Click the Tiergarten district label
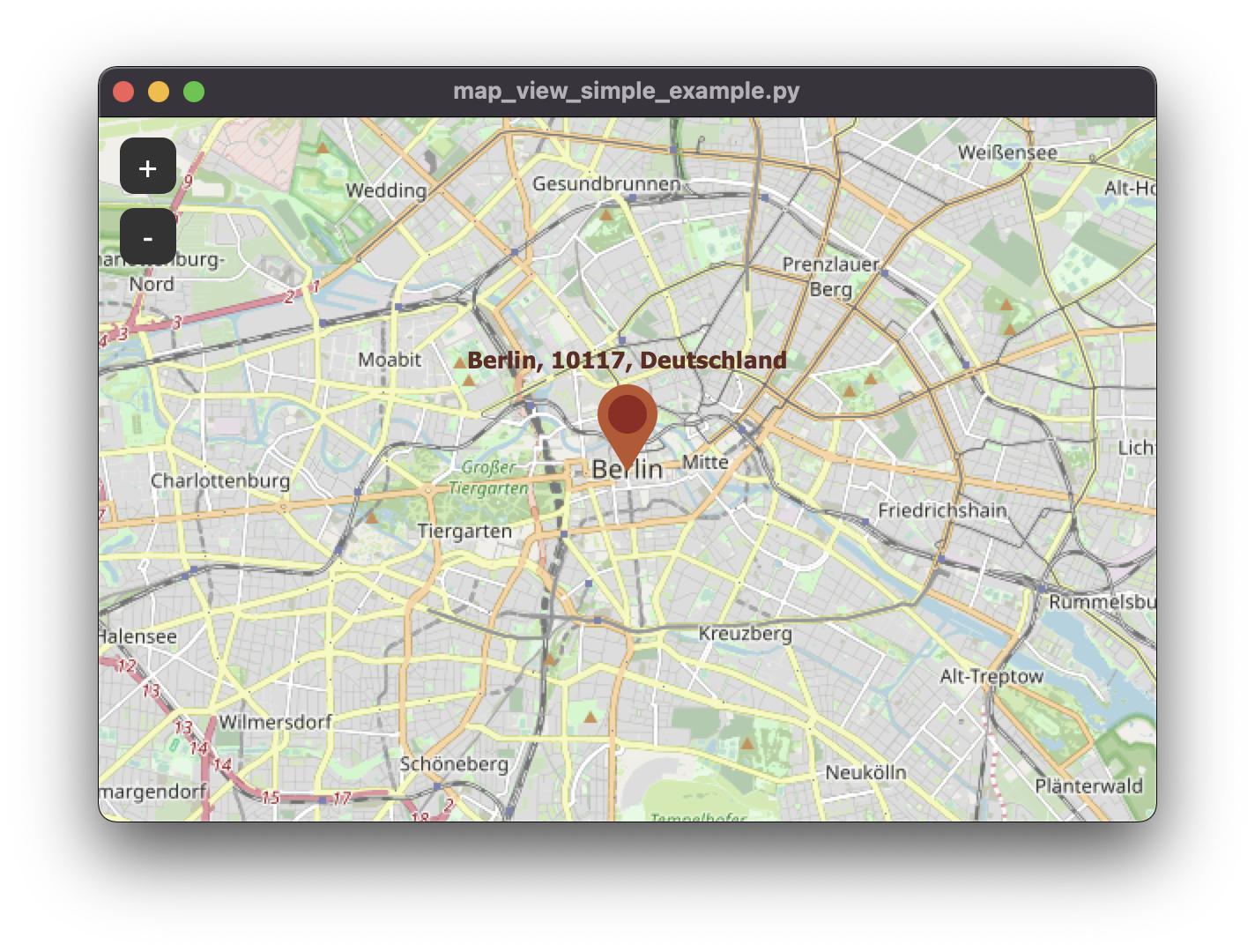Image resolution: width=1255 pixels, height=952 pixels. tap(464, 531)
